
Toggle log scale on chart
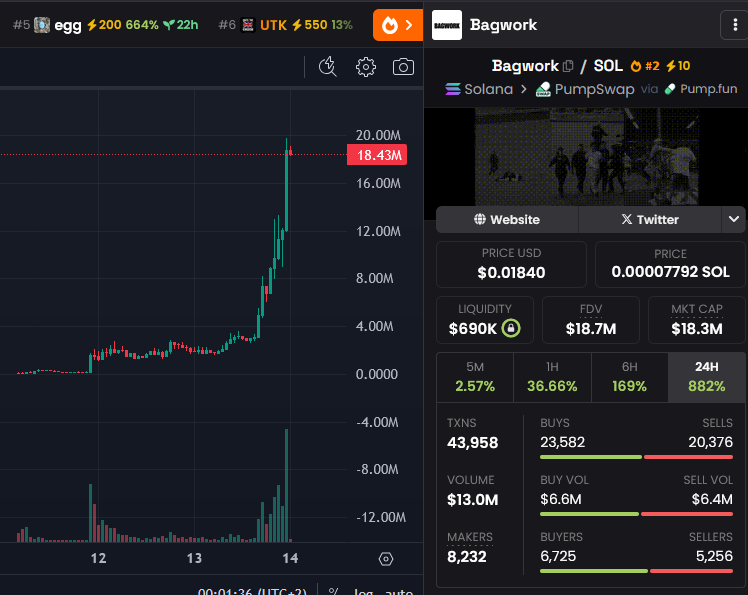tap(364, 592)
